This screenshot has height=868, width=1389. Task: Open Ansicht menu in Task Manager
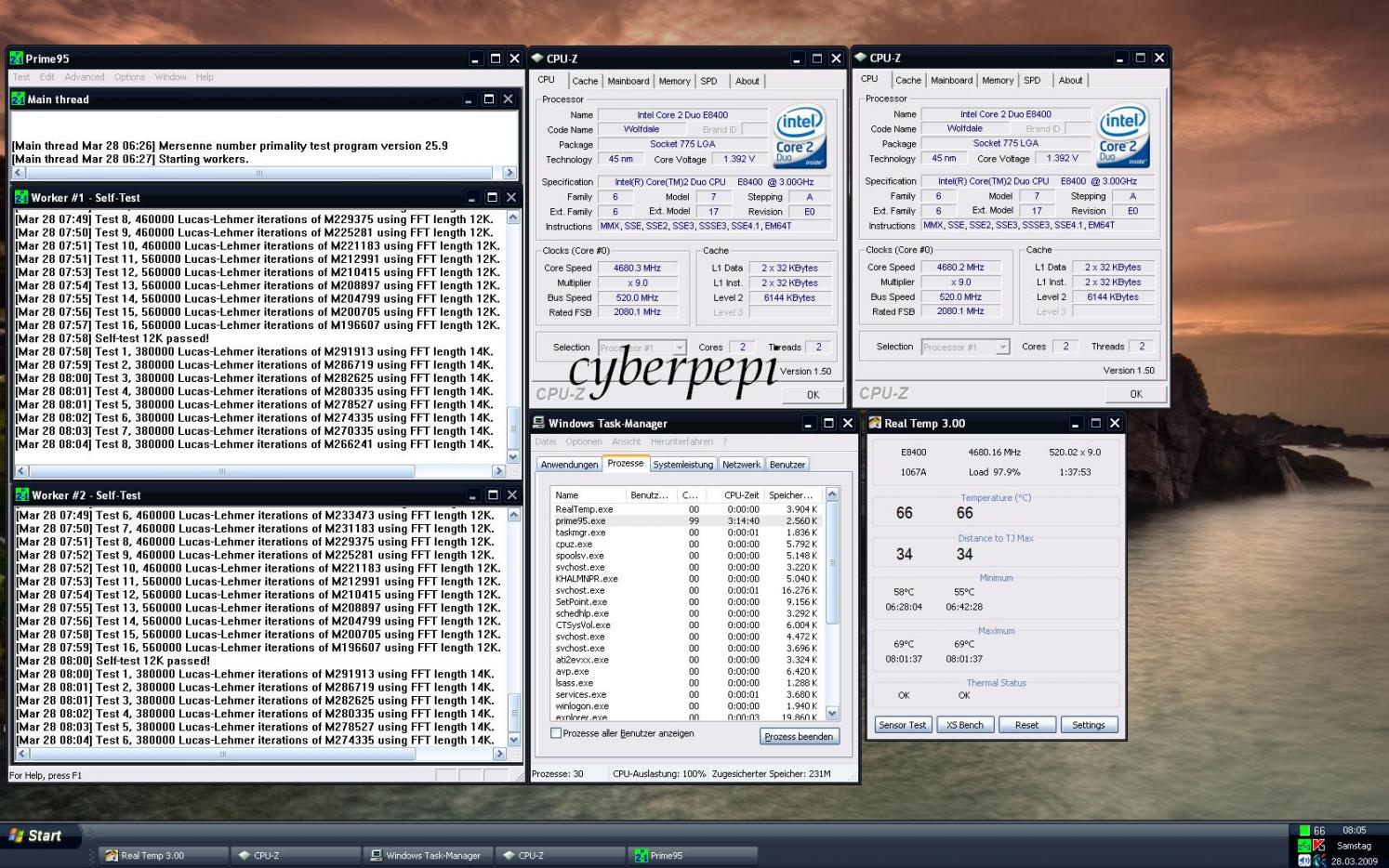pos(626,441)
